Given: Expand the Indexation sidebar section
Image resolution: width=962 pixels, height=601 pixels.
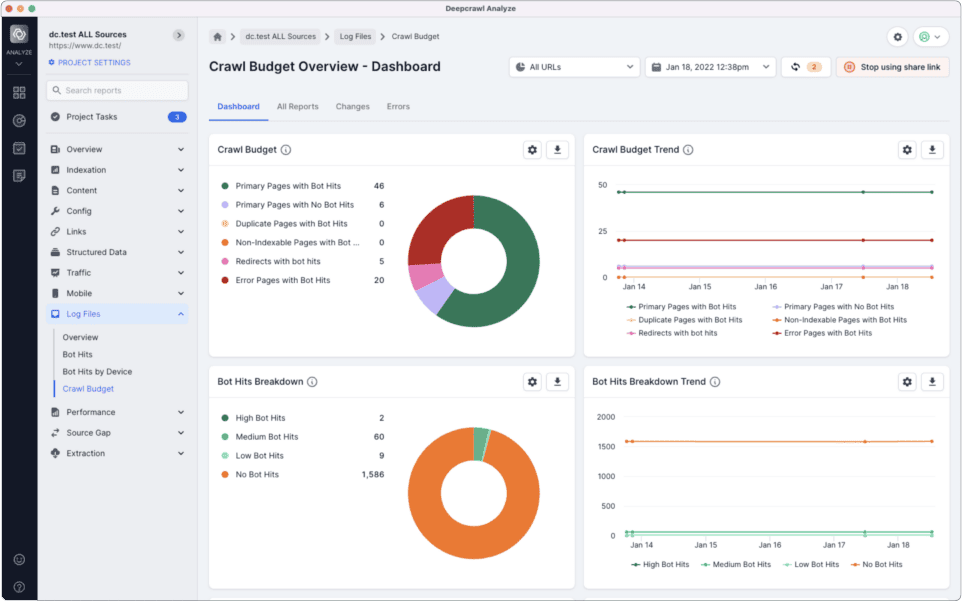Looking at the screenshot, I should tap(117, 170).
